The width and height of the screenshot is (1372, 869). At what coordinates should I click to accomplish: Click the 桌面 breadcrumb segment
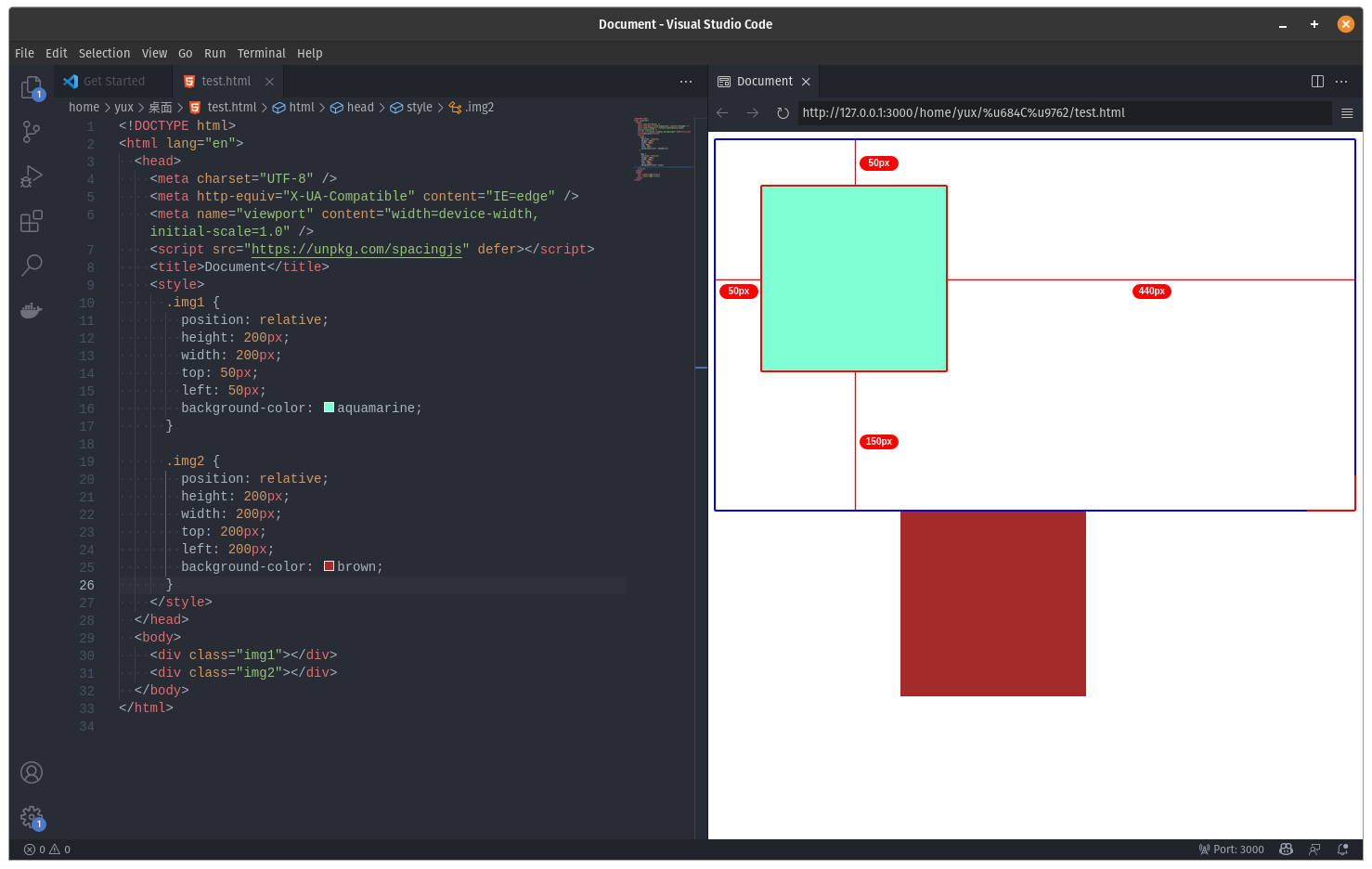[161, 108]
